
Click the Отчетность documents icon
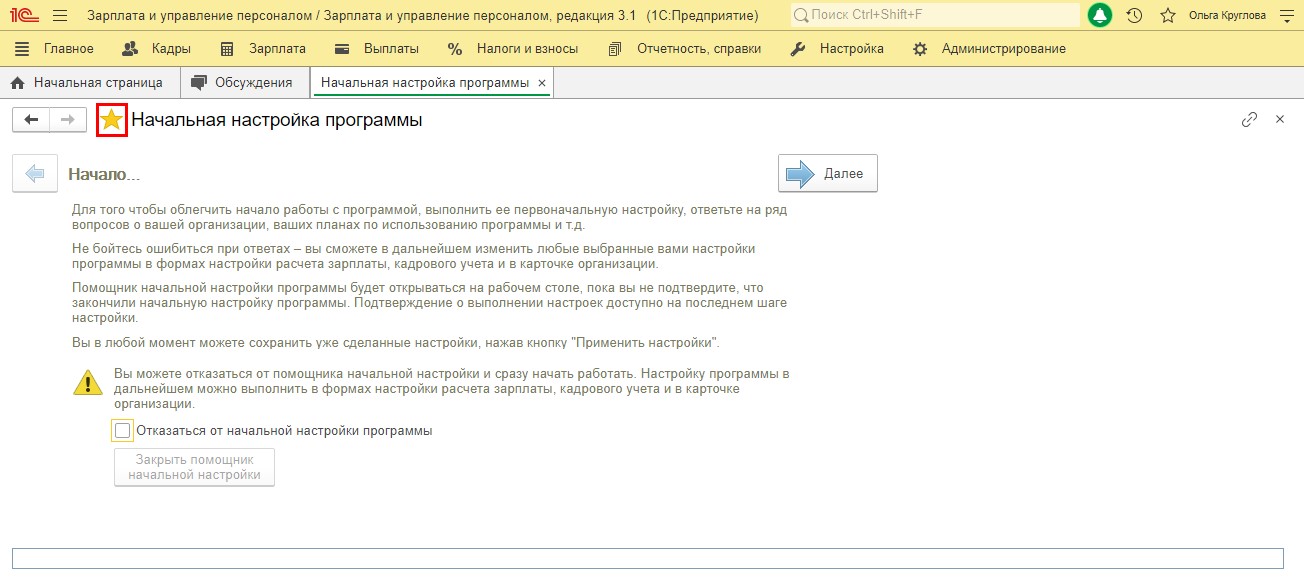pos(615,49)
